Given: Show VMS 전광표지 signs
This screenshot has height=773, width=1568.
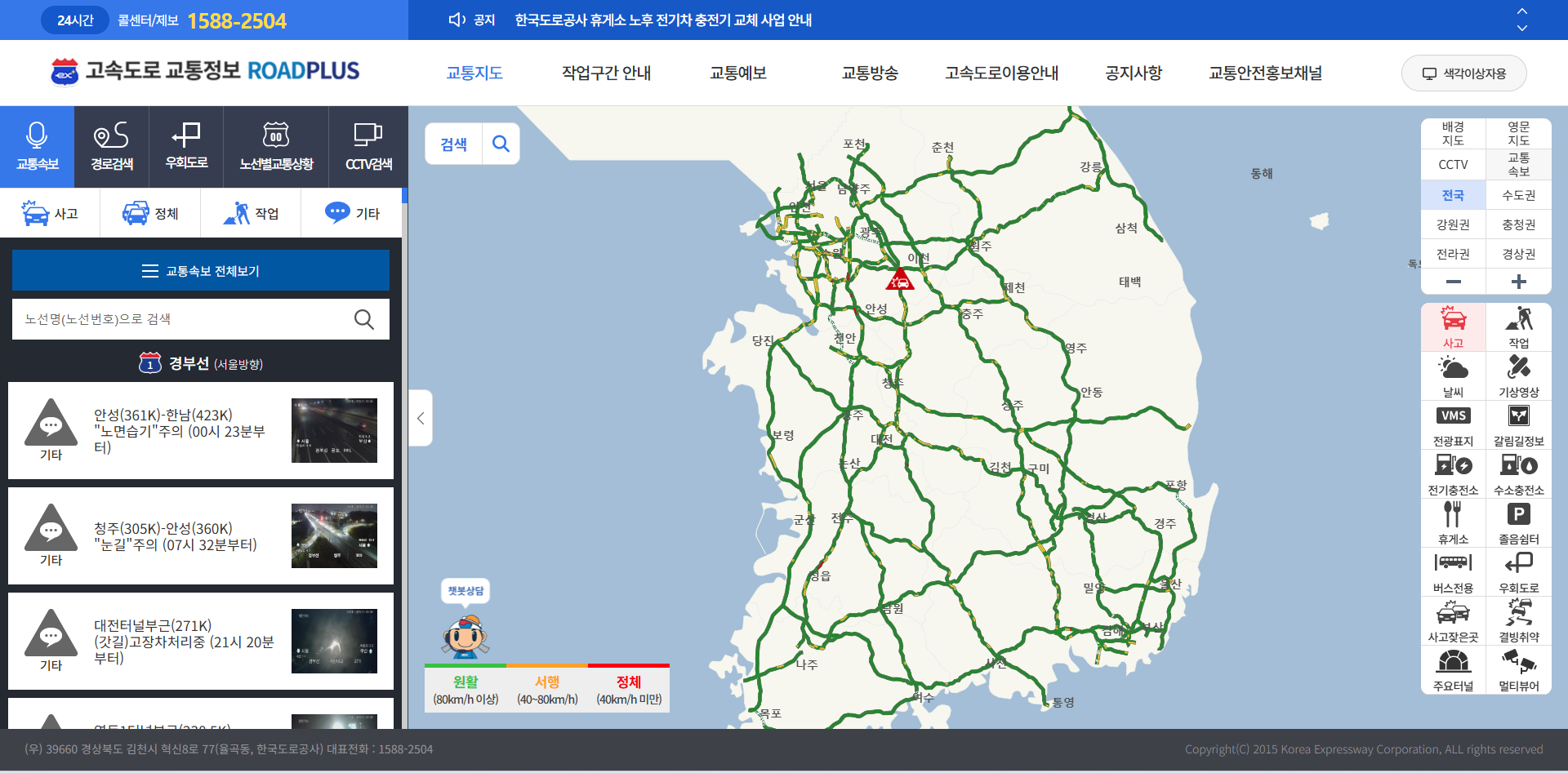Looking at the screenshot, I should (1453, 425).
